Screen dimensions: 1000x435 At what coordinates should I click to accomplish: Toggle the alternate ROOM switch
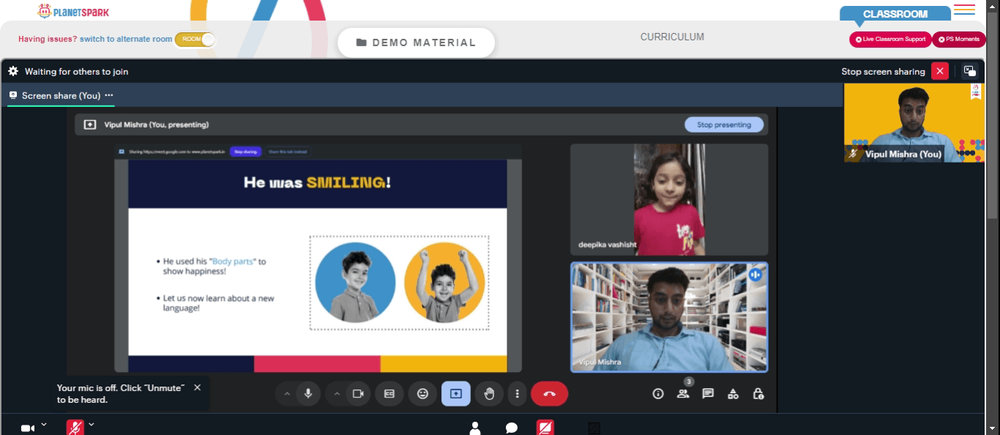click(x=195, y=39)
